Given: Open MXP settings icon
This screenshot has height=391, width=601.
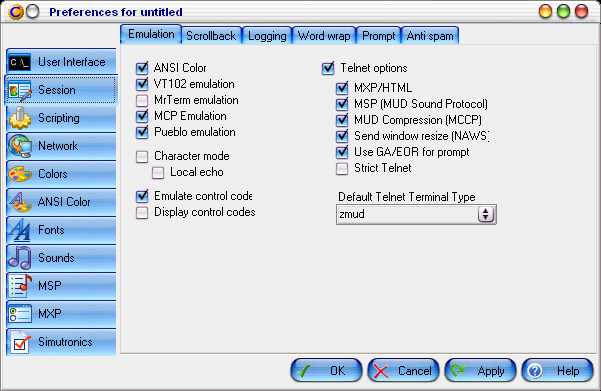Looking at the screenshot, I should coord(20,314).
